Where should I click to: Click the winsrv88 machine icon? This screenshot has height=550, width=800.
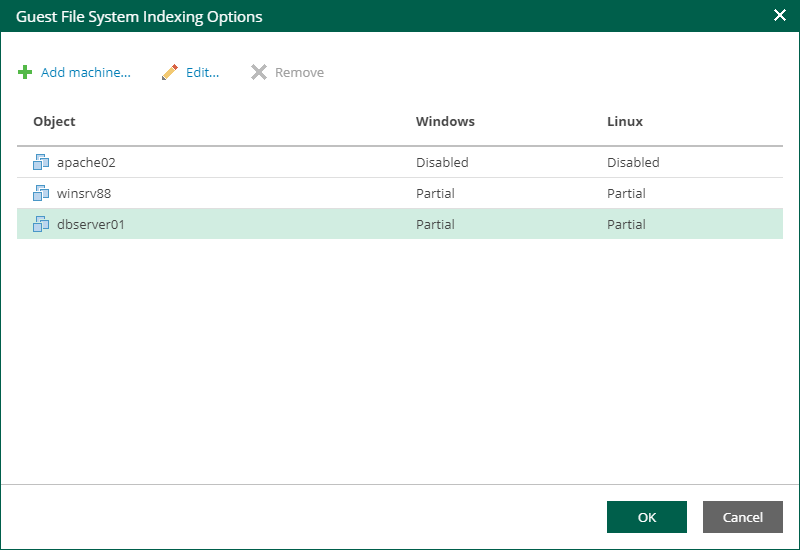pyautogui.click(x=41, y=193)
